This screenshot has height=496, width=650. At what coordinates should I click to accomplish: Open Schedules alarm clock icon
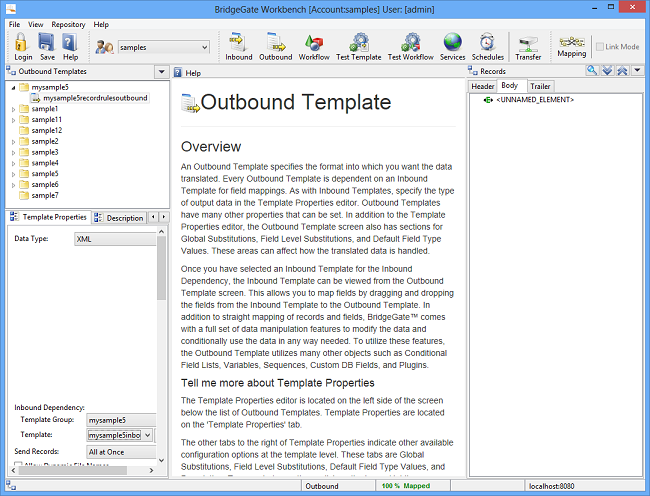click(x=487, y=42)
